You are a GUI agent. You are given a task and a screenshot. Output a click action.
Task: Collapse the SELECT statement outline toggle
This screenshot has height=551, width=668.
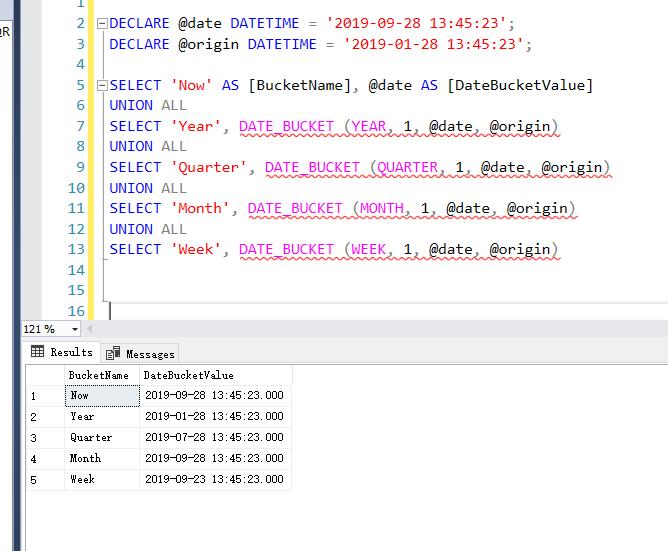click(x=102, y=86)
